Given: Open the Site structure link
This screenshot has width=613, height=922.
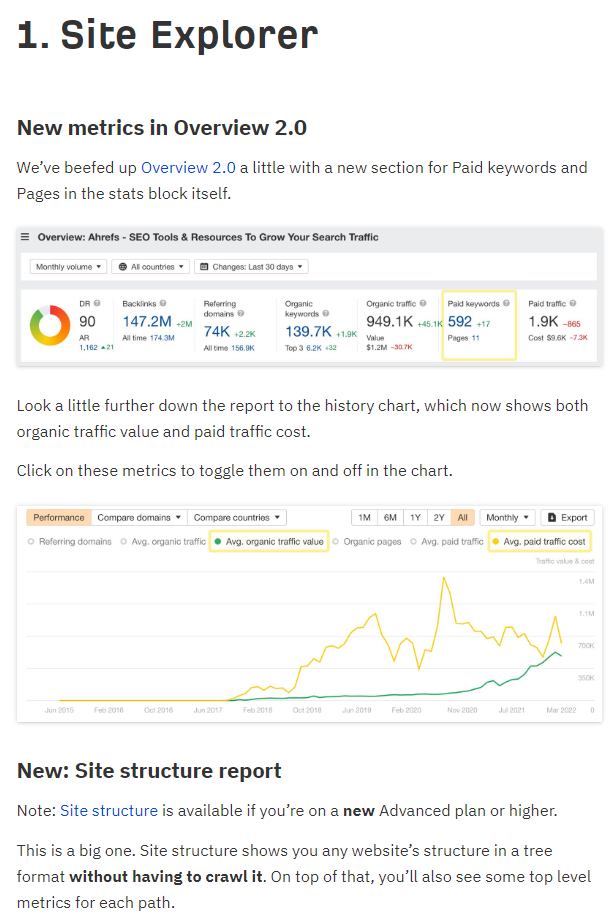Looking at the screenshot, I should point(109,810).
